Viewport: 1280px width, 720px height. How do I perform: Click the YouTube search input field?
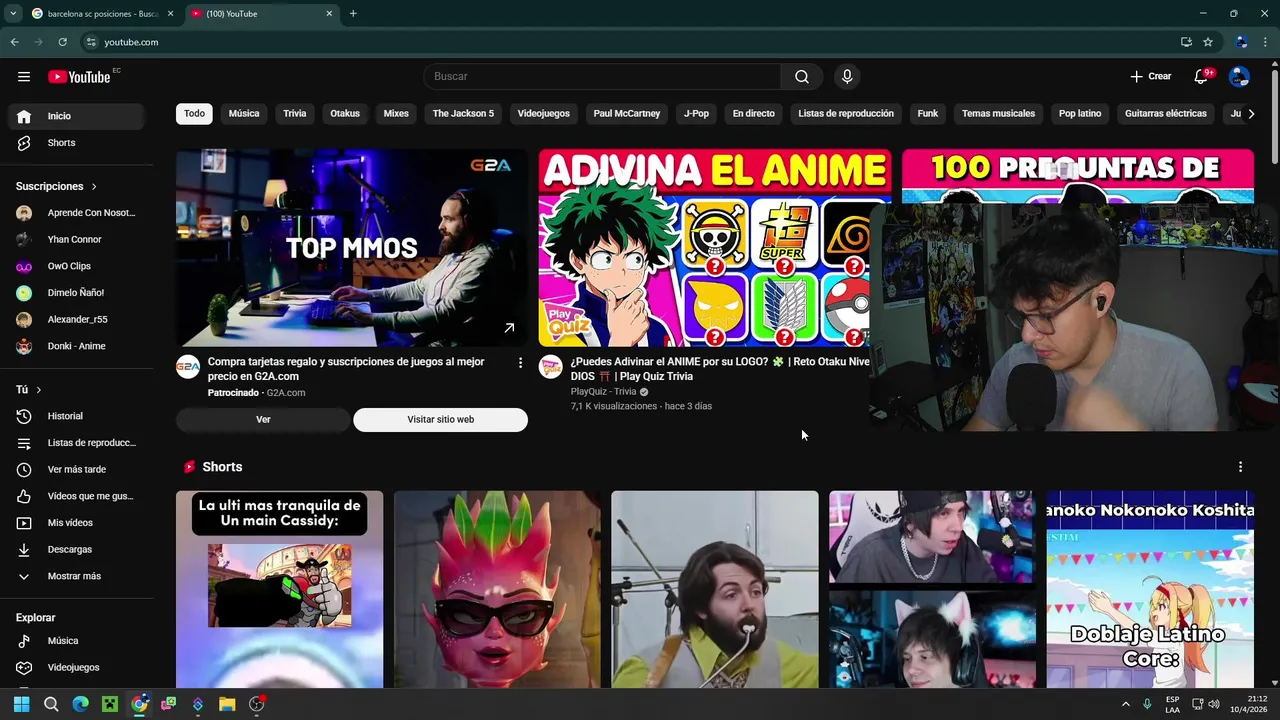602,77
